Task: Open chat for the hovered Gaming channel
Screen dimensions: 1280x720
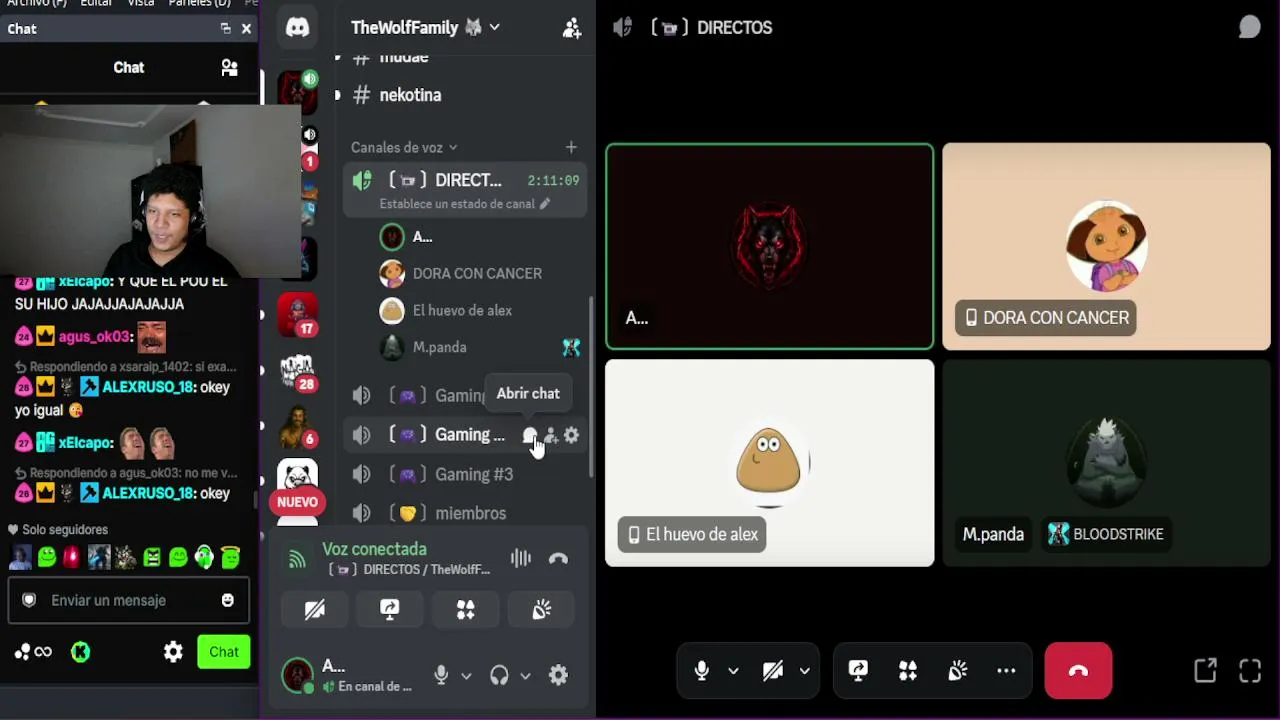Action: coord(529,435)
